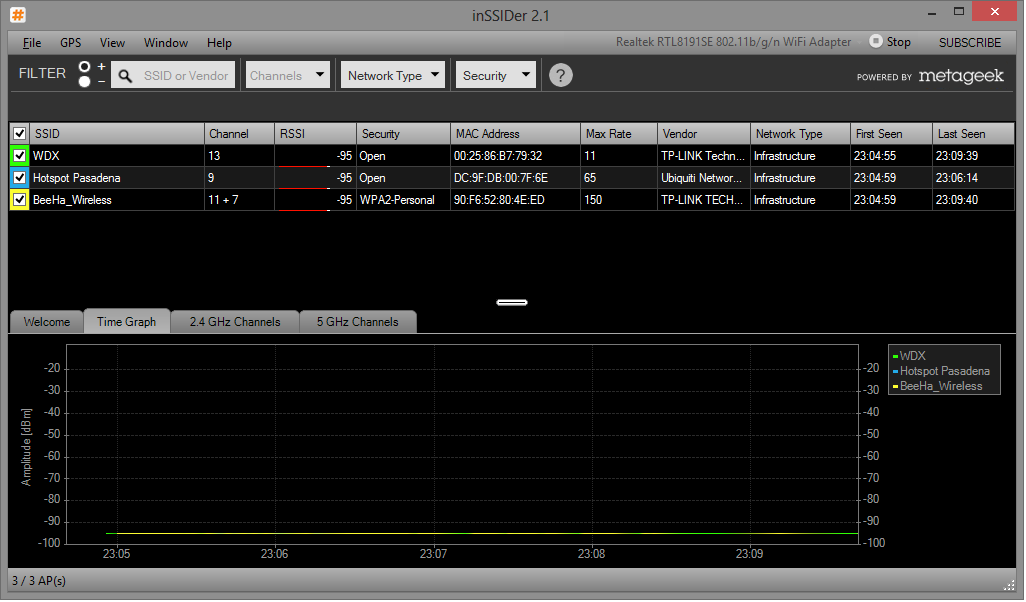Click the Realtek RTL8191SE adapter label
The width and height of the screenshot is (1026, 602).
coord(733,42)
